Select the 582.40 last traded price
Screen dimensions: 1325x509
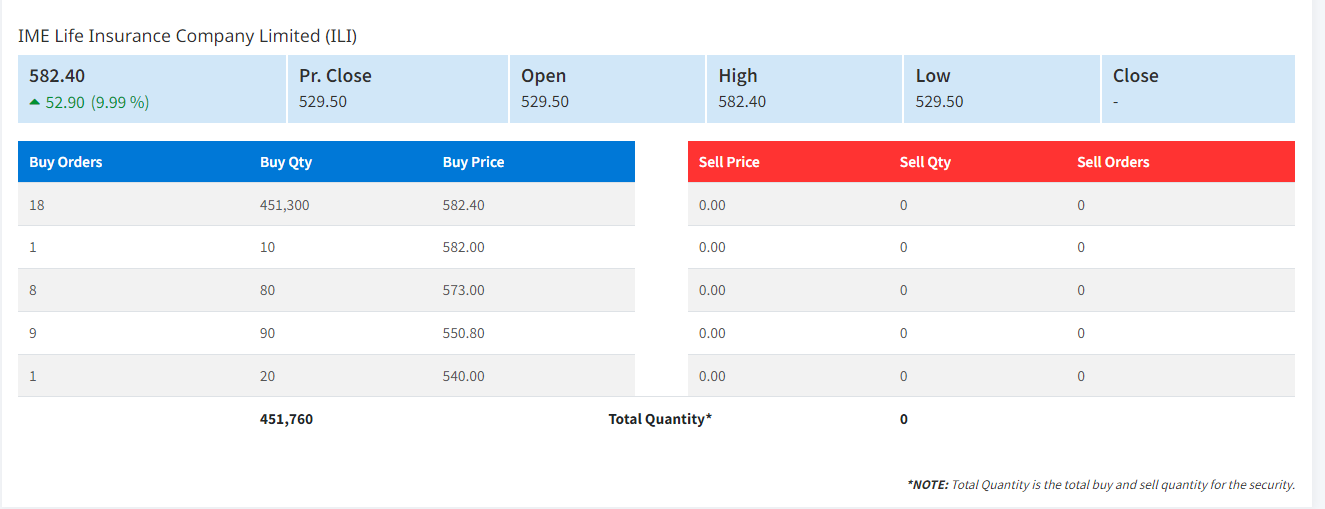(57, 75)
